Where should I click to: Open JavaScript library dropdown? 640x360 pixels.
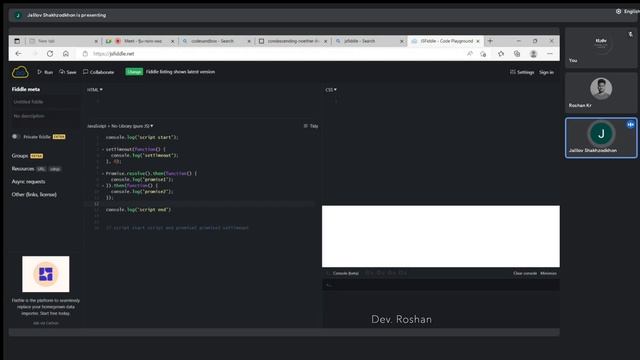(x=120, y=126)
